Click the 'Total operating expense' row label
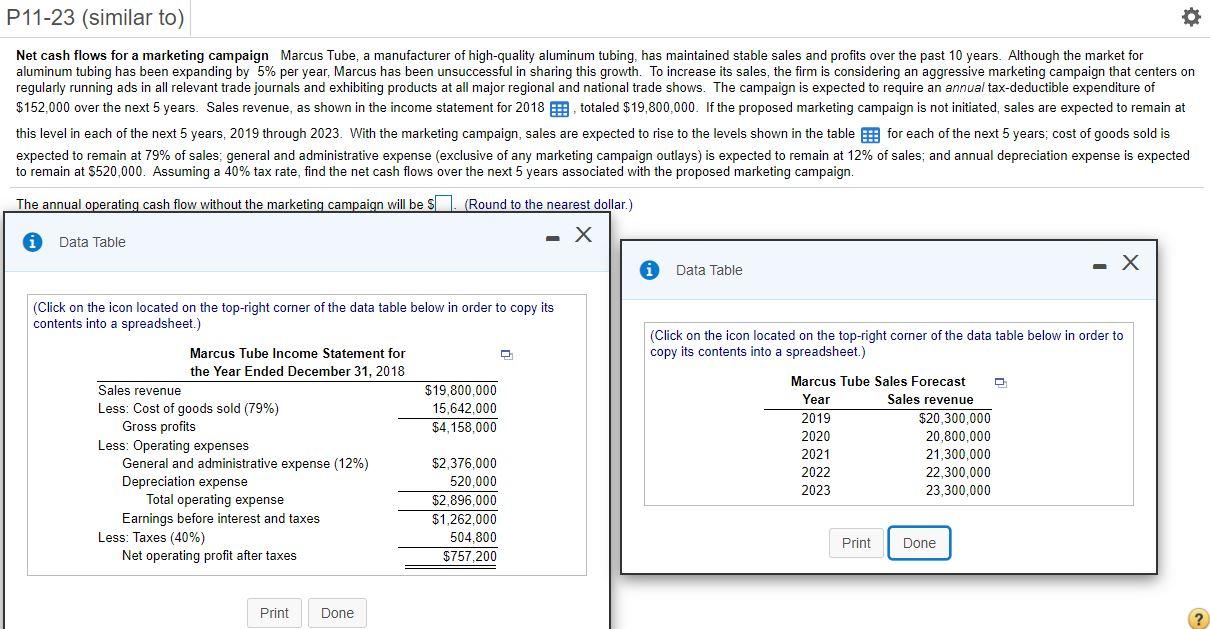1210x629 pixels. [215, 500]
